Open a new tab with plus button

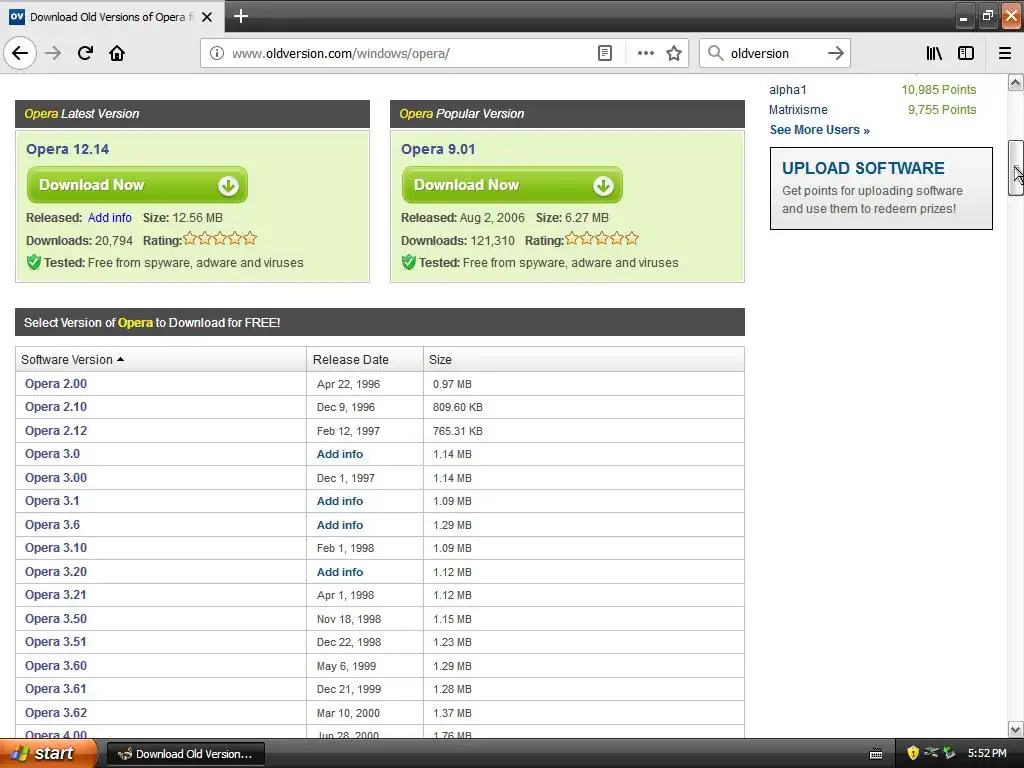(x=240, y=16)
